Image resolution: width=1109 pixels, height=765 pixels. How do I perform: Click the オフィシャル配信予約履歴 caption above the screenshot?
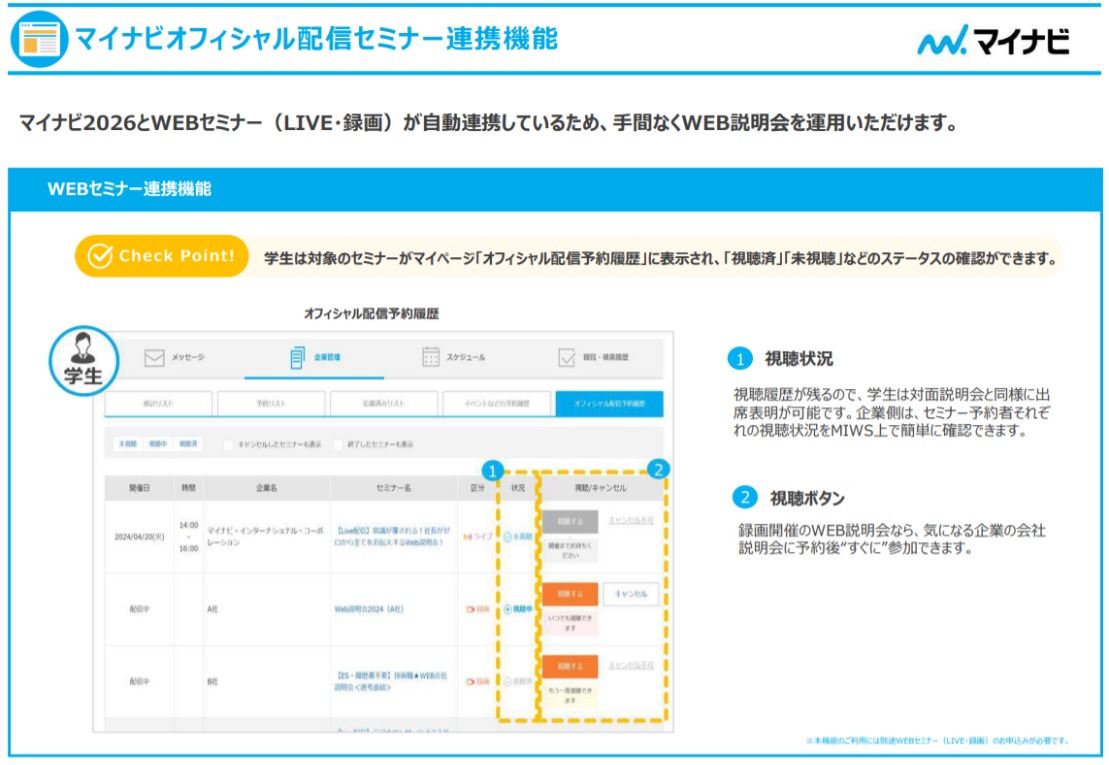371,313
